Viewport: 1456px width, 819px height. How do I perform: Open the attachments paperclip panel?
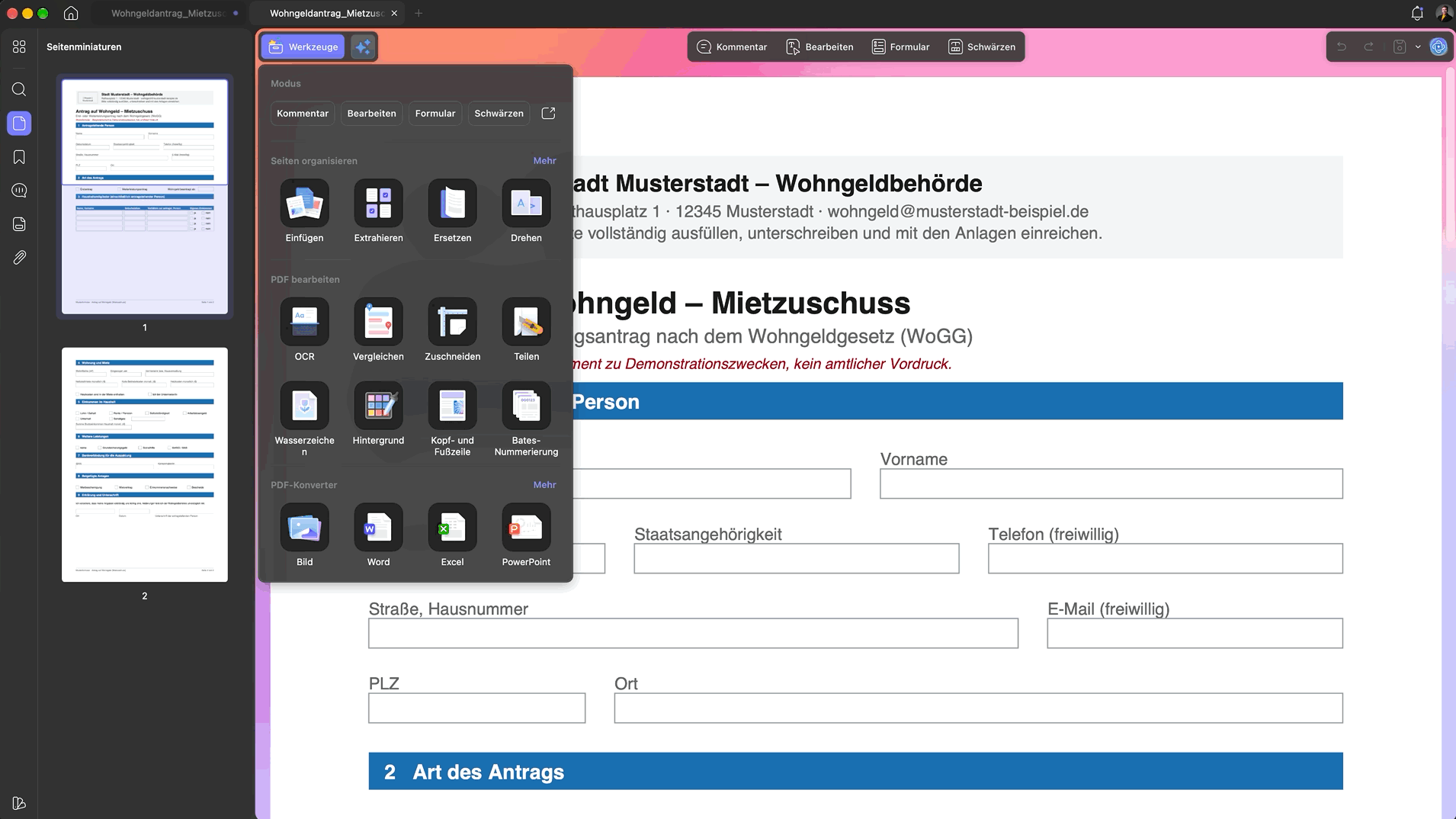19,258
